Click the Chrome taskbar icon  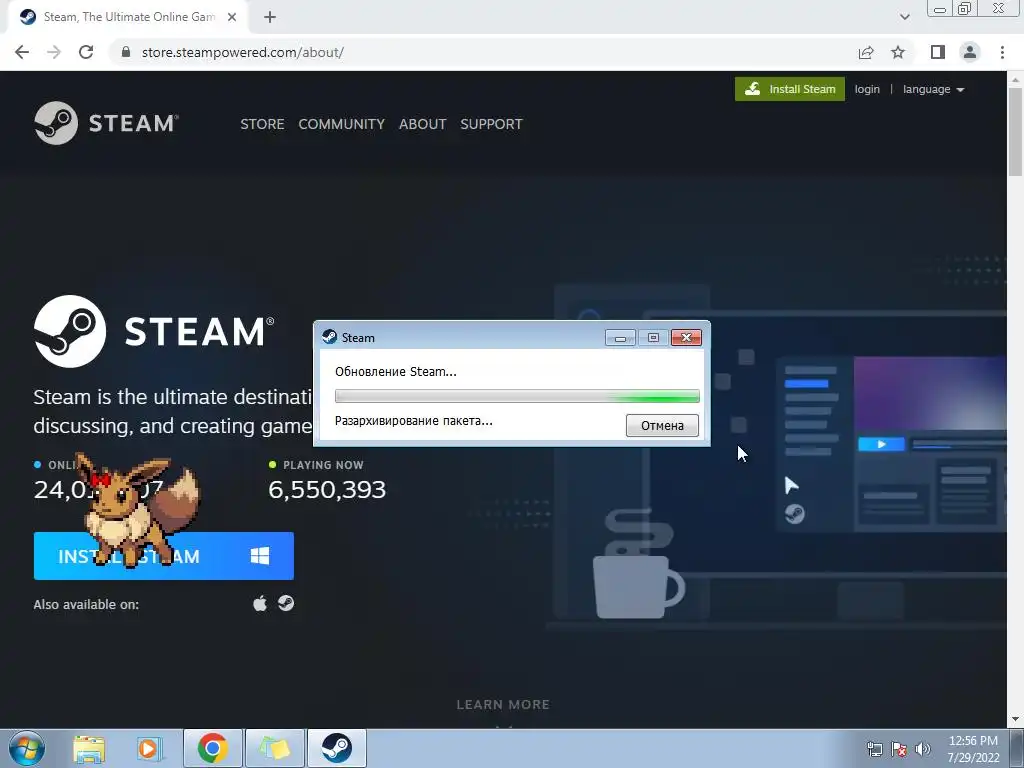click(212, 748)
